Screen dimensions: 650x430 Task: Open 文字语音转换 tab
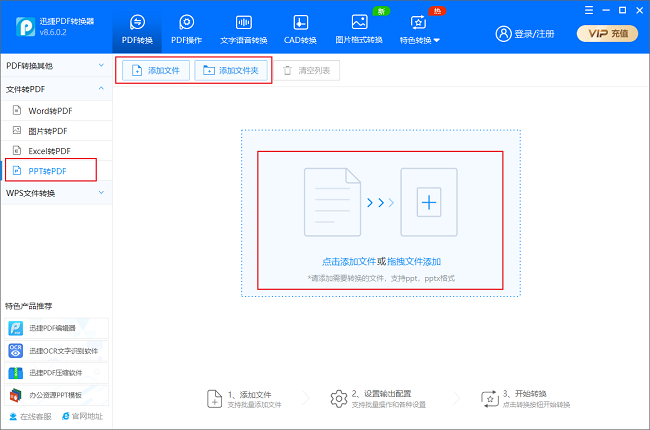point(243,29)
